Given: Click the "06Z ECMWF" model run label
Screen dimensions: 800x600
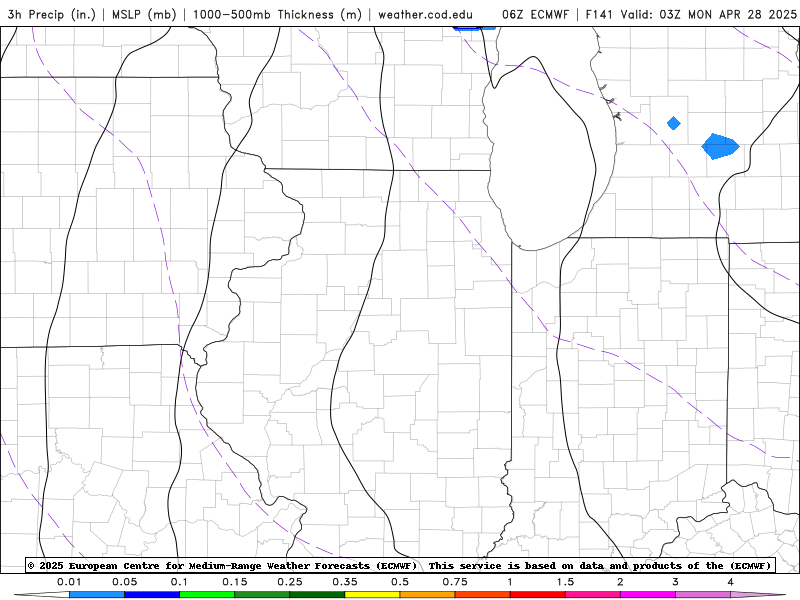Looking at the screenshot, I should pos(535,14).
